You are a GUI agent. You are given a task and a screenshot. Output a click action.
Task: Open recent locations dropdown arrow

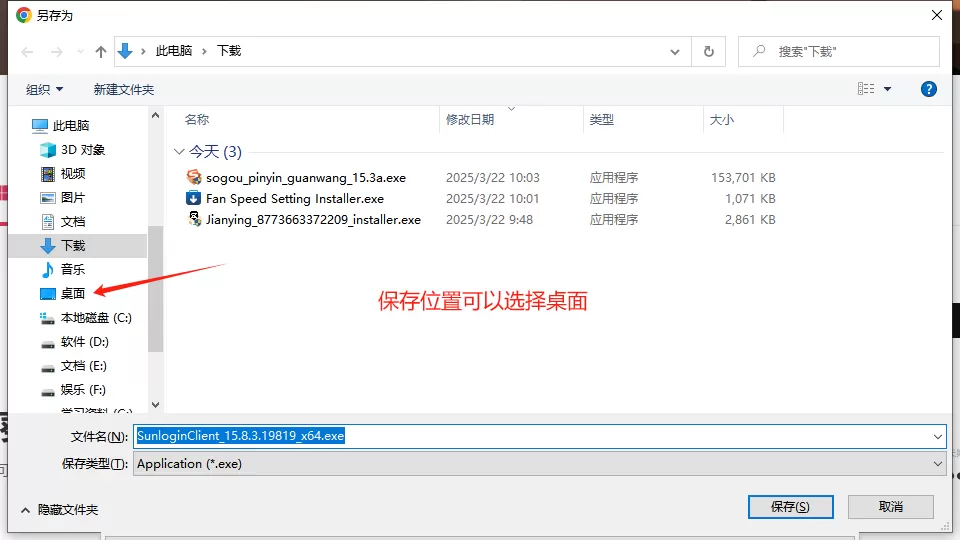(80, 52)
